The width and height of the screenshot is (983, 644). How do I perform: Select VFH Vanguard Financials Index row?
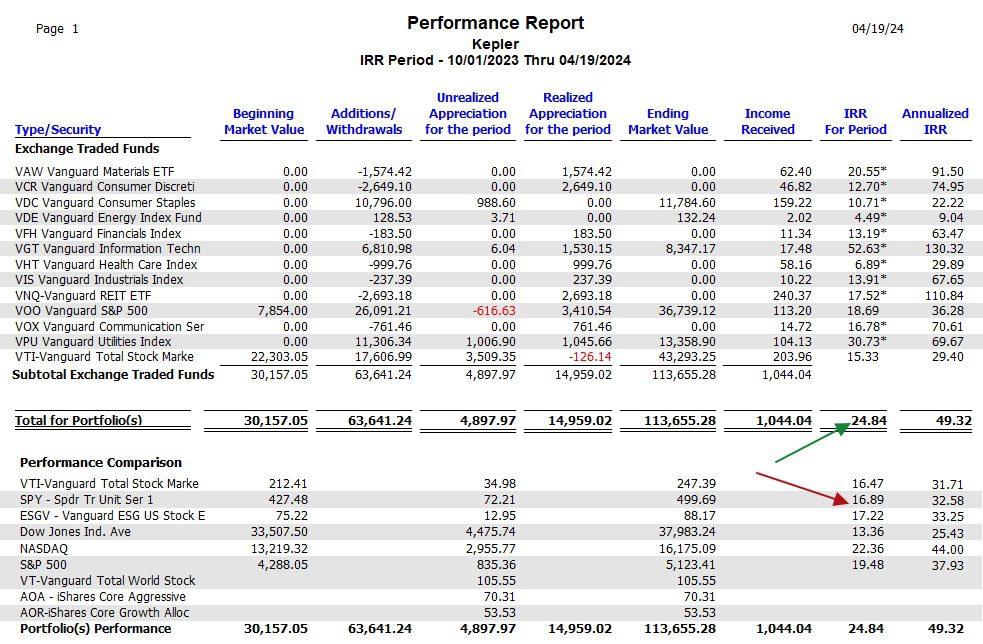click(x=492, y=233)
